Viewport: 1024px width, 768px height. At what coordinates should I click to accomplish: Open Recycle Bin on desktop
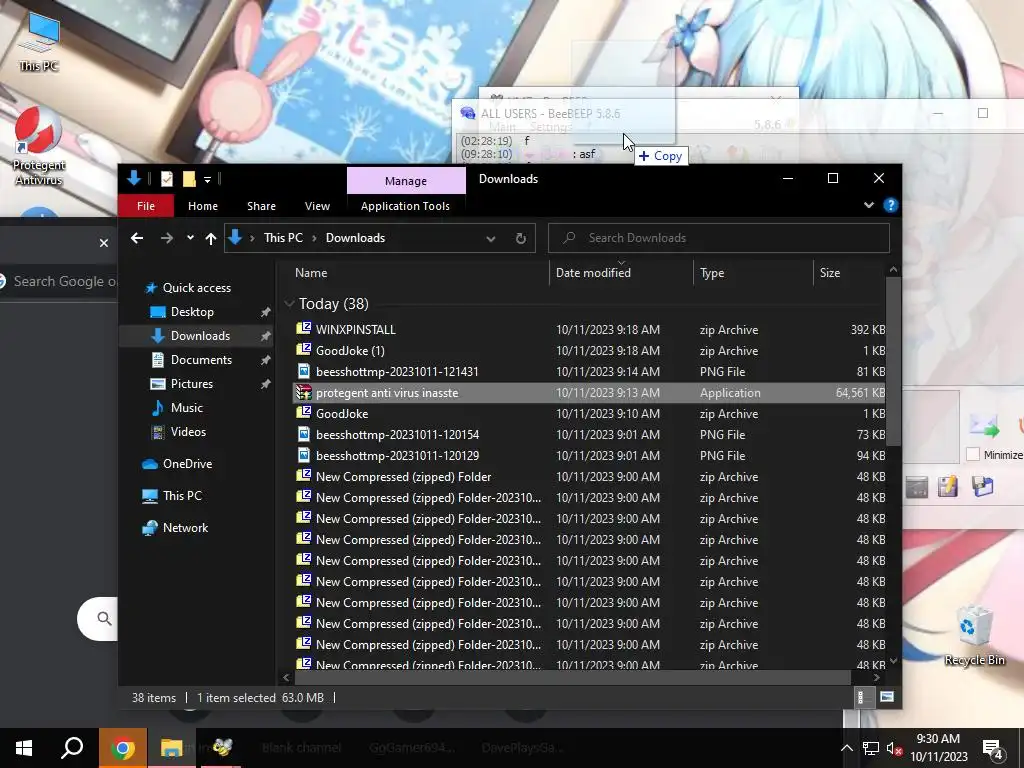[974, 635]
